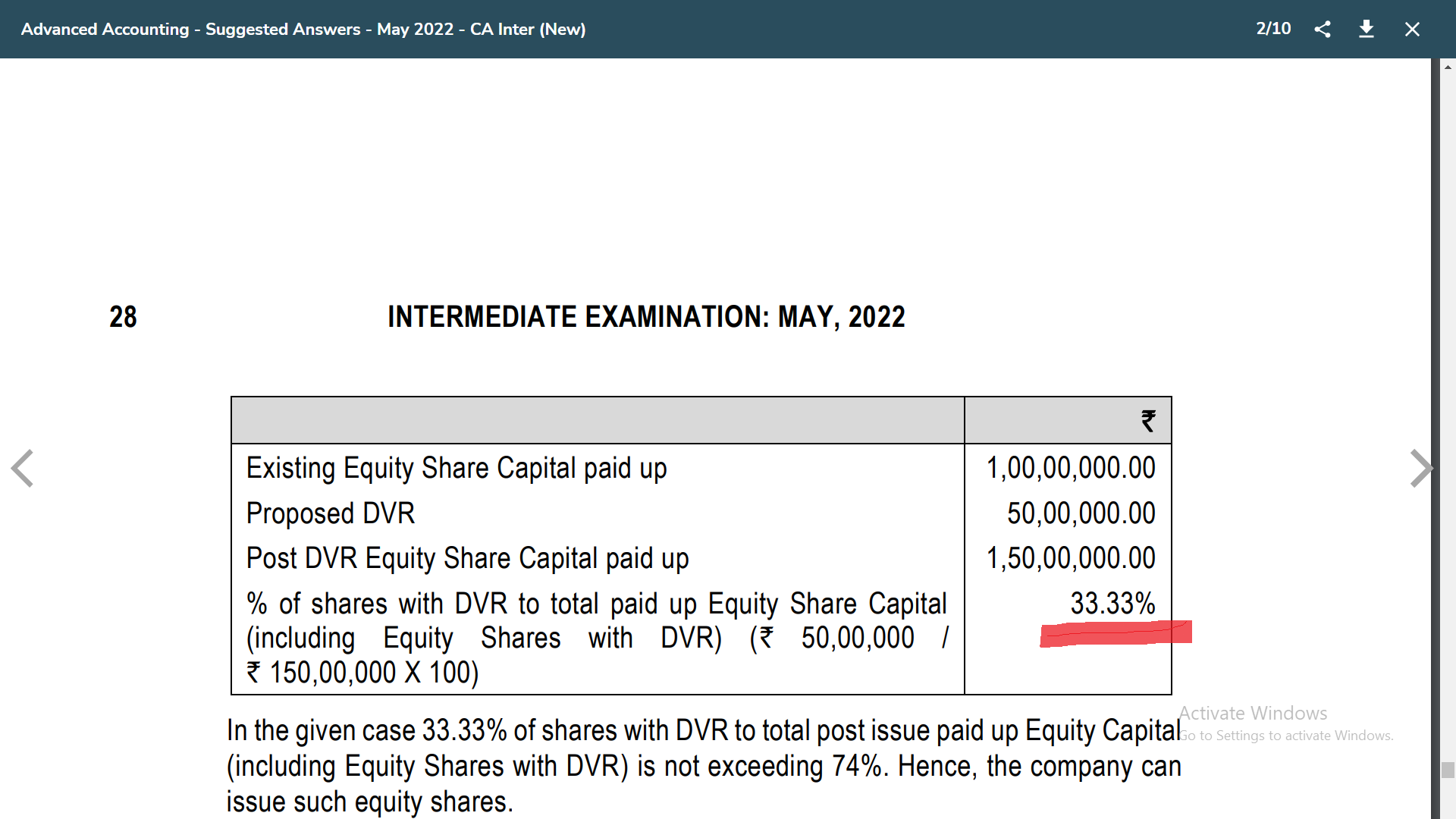Click the rupee symbol in table header
The width and height of the screenshot is (1456, 819).
pos(1148,420)
